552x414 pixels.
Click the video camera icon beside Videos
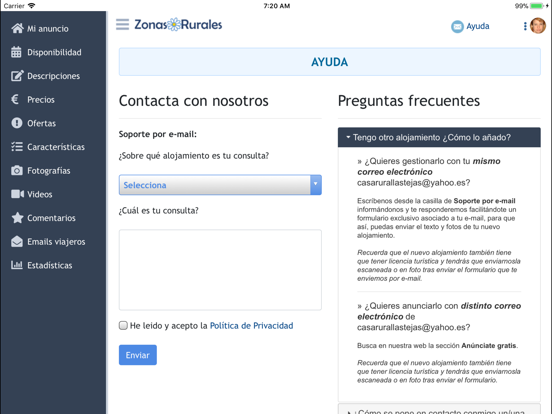(x=17, y=194)
